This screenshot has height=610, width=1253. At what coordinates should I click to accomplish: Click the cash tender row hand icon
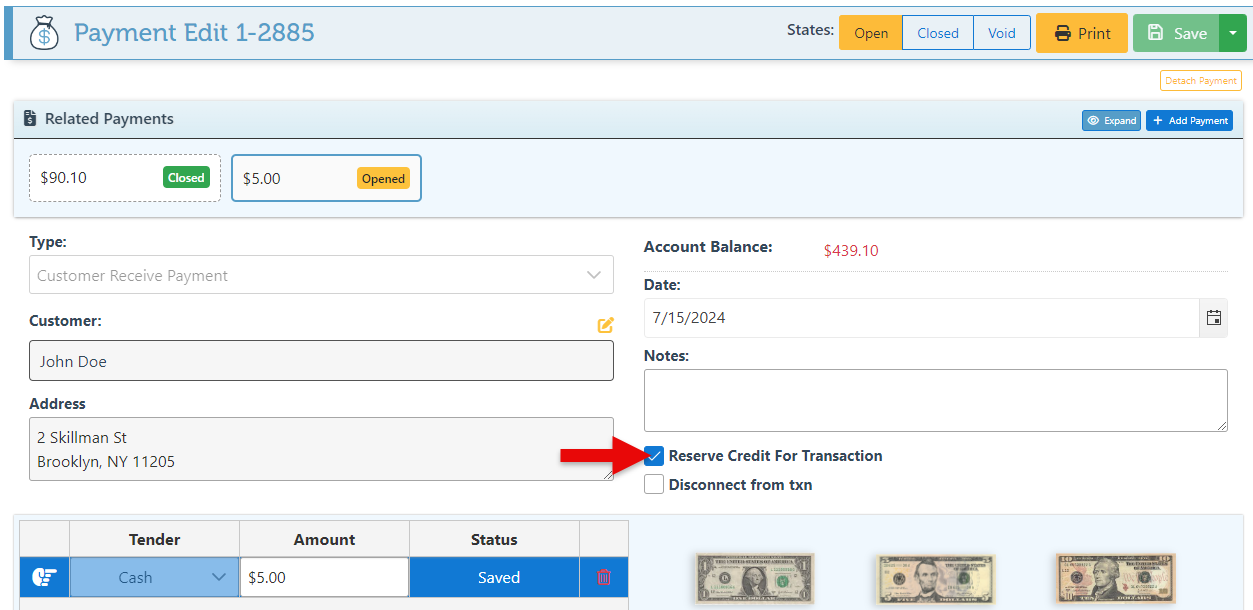pyautogui.click(x=44, y=577)
